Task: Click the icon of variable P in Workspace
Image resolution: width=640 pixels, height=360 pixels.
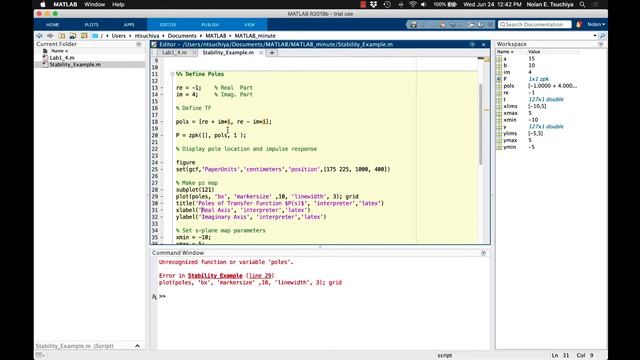Action: tap(499, 79)
